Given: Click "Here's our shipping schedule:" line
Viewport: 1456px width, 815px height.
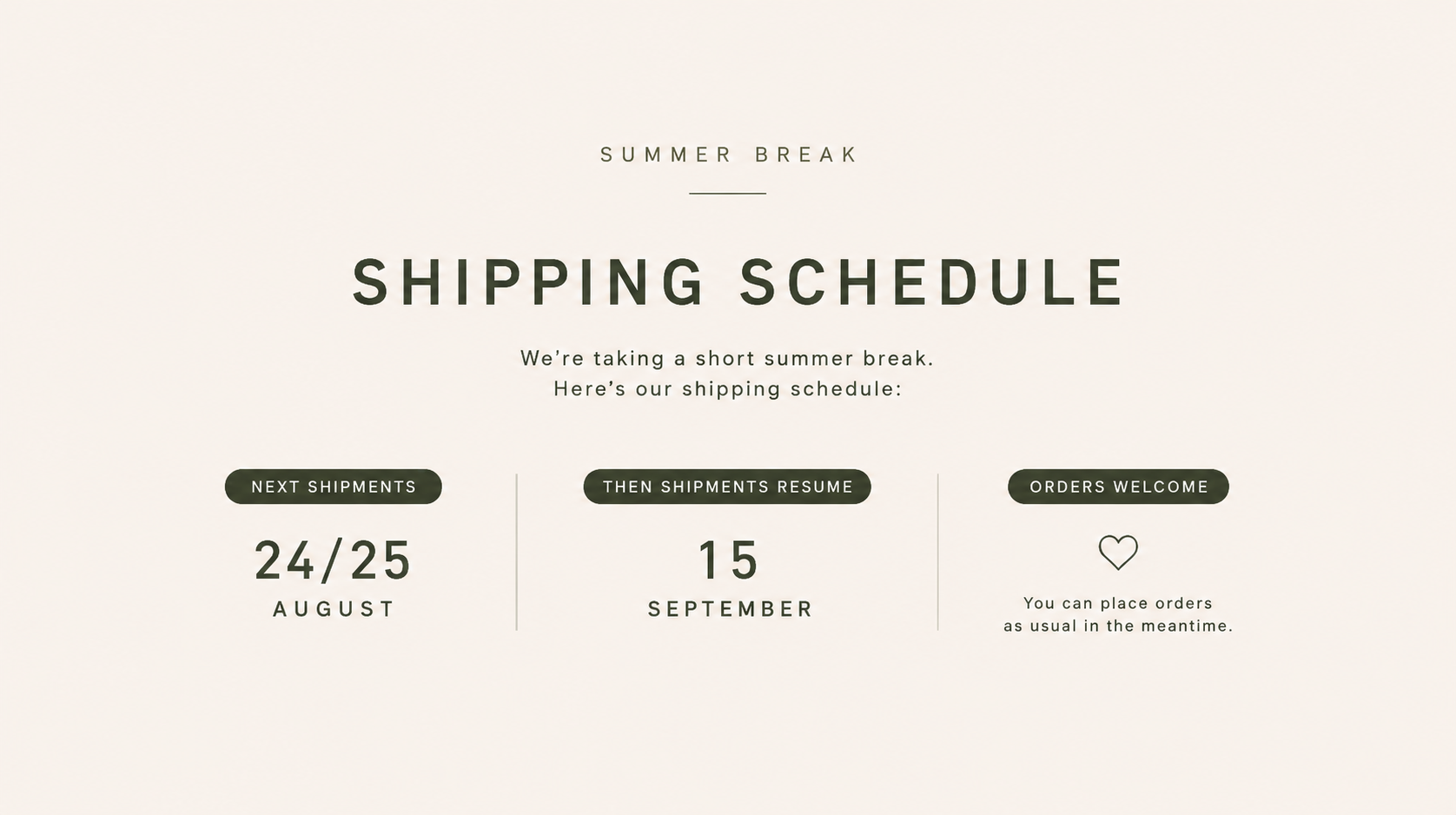Looking at the screenshot, I should click(728, 388).
